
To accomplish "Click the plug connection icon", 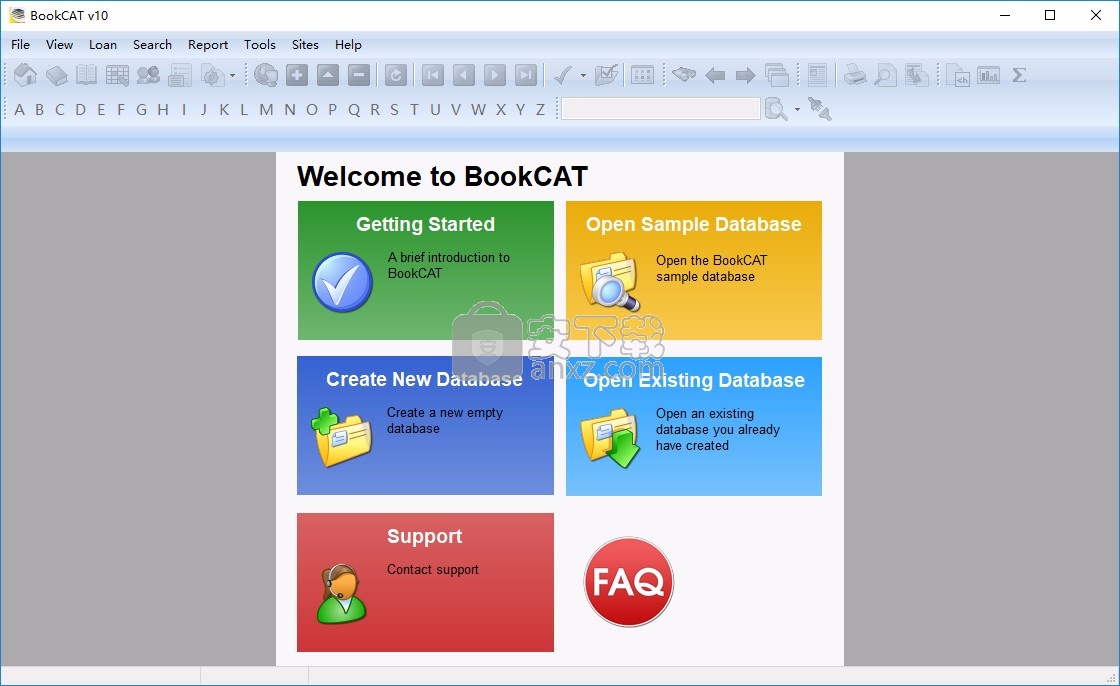I will pos(819,109).
